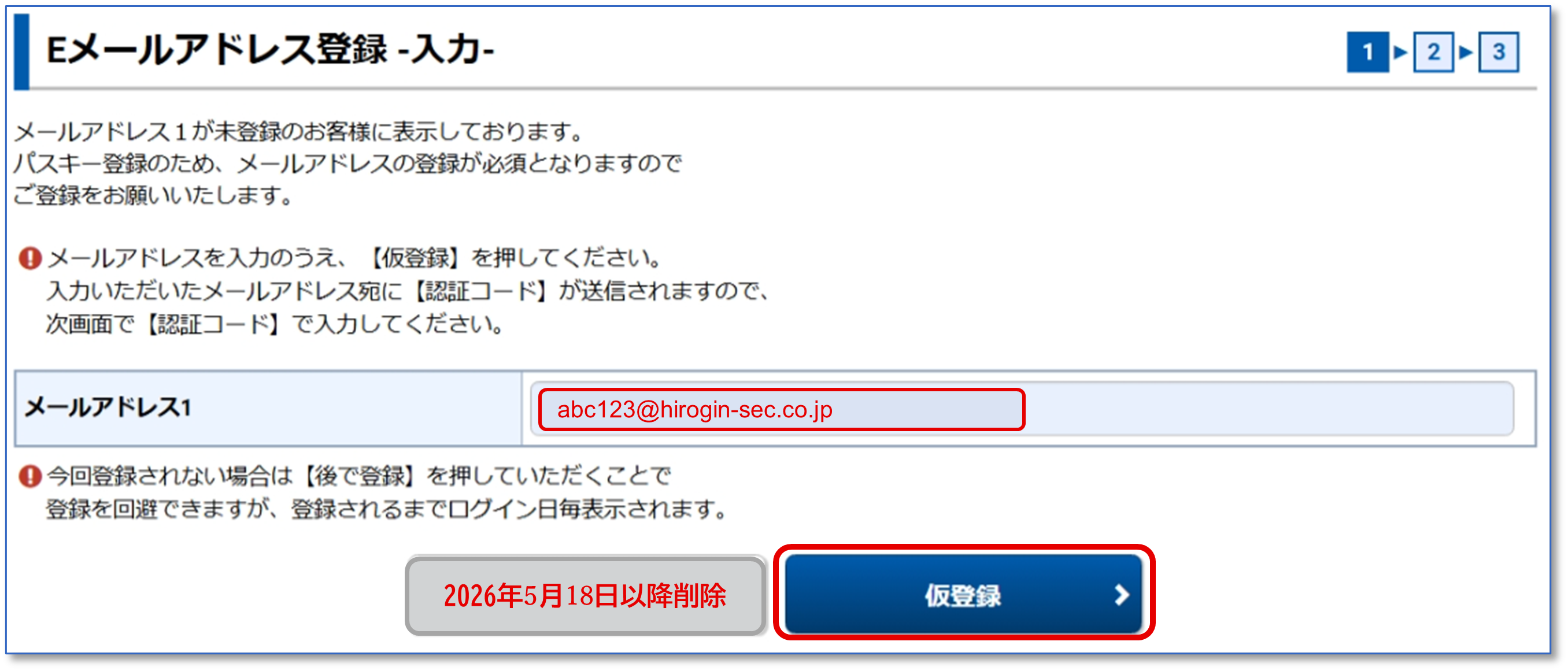Click the メールアドレス1 label cell
This screenshot has width=1568, height=671.
(x=268, y=408)
